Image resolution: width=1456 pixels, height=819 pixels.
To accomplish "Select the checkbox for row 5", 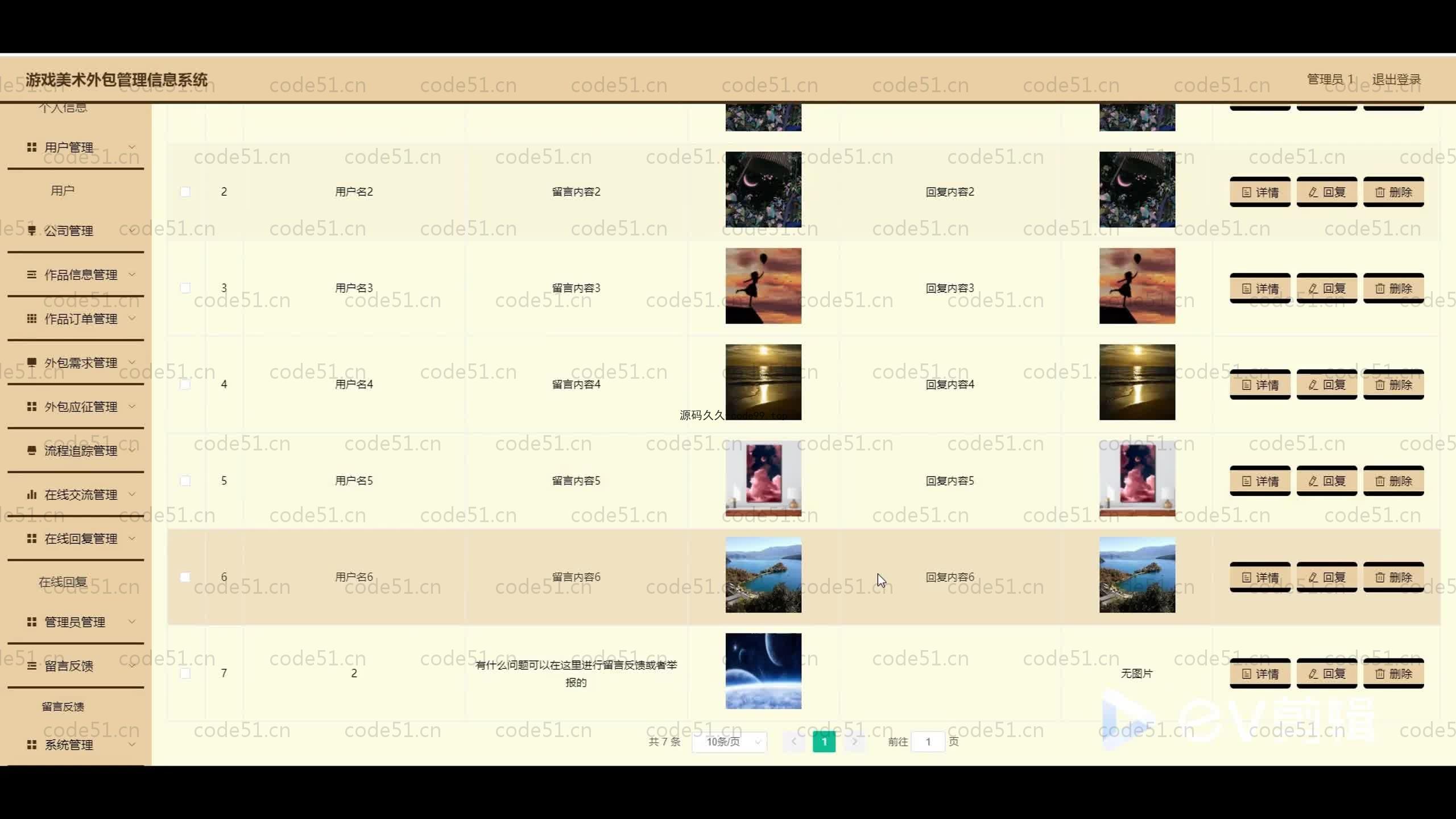I will (185, 481).
